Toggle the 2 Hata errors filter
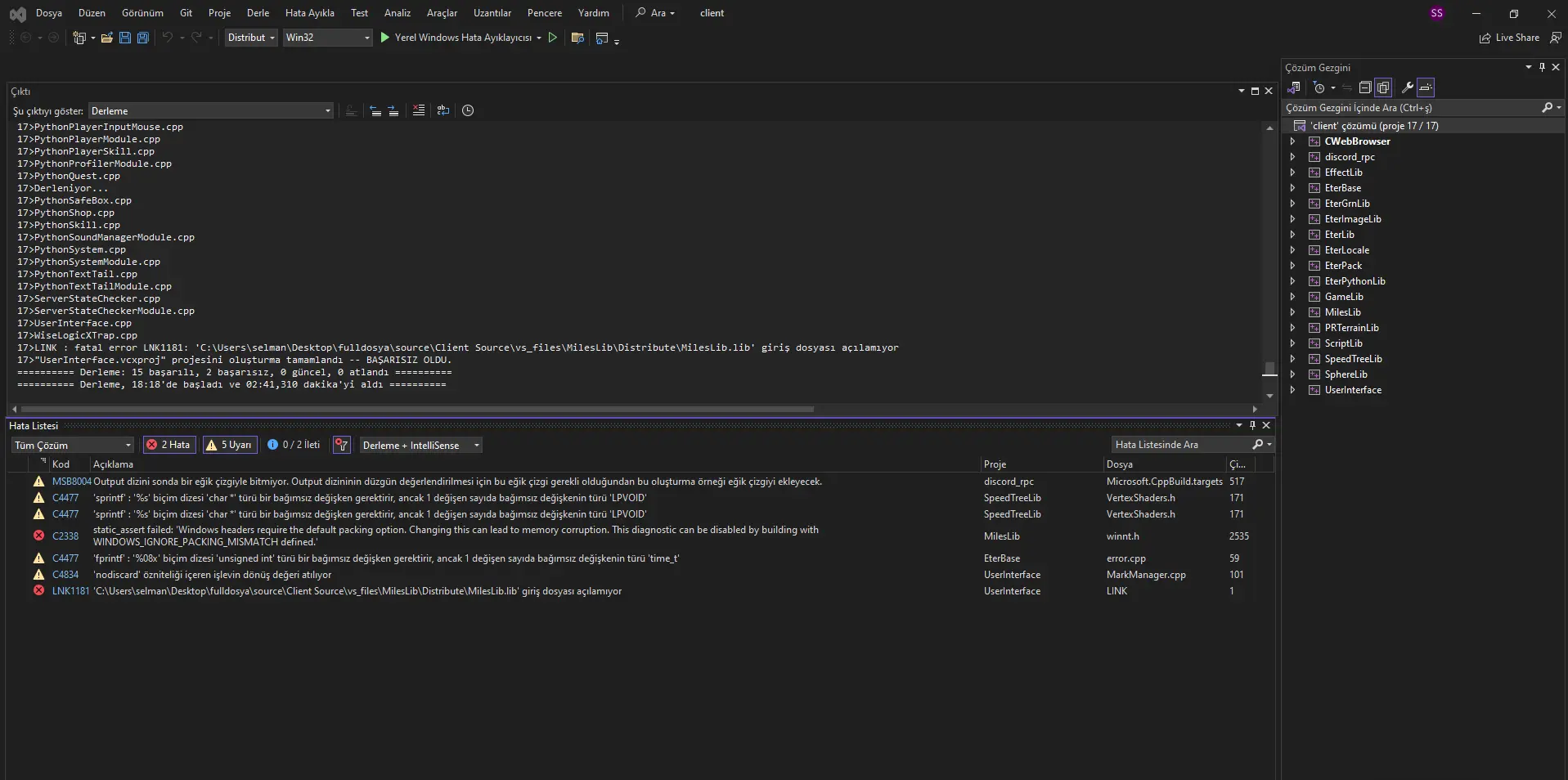 (x=168, y=445)
